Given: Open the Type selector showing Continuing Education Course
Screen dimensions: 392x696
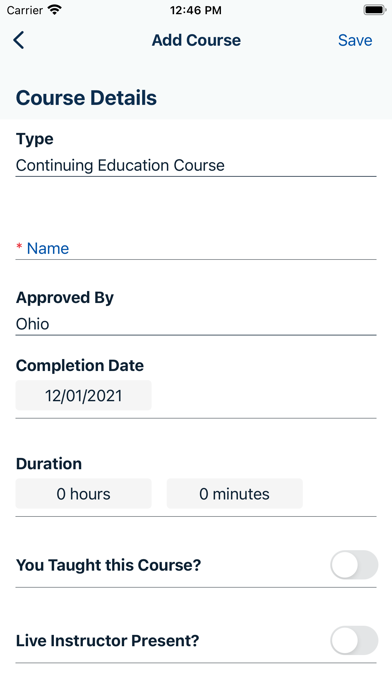Looking at the screenshot, I should point(196,166).
